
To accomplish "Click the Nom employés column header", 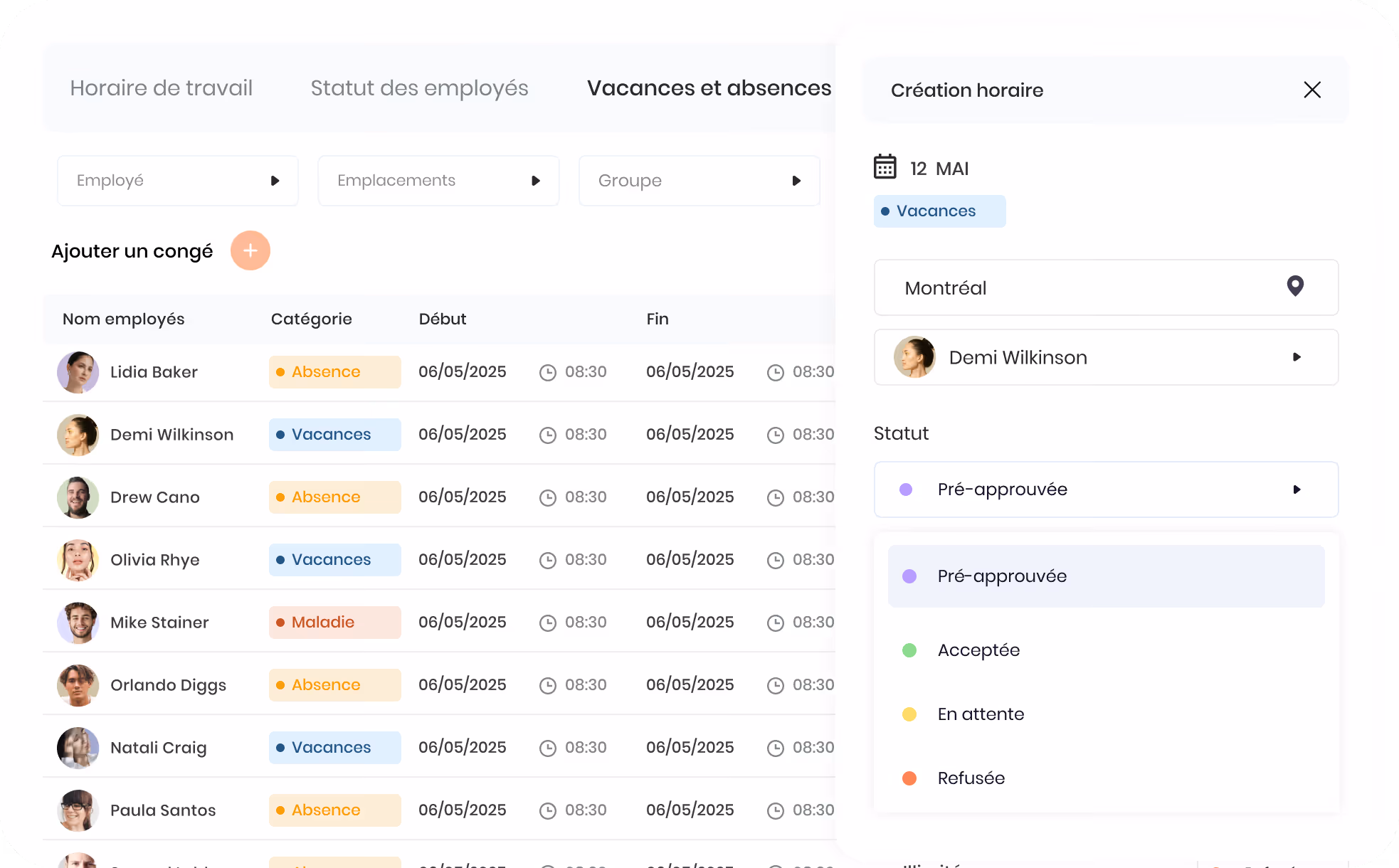I will tap(123, 319).
